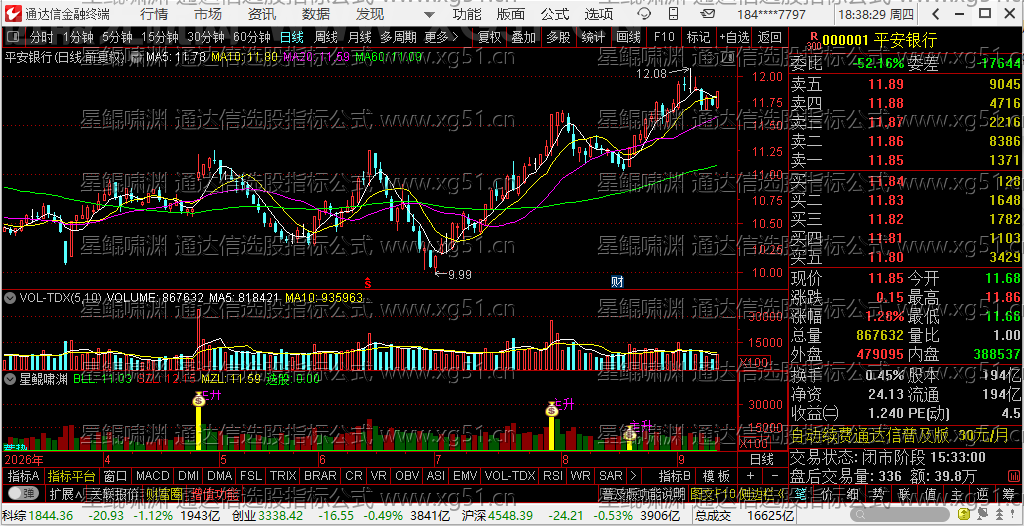Image resolution: width=1024 pixels, height=526 pixels.
Task: Open the 行情 menu
Action: (x=153, y=14)
